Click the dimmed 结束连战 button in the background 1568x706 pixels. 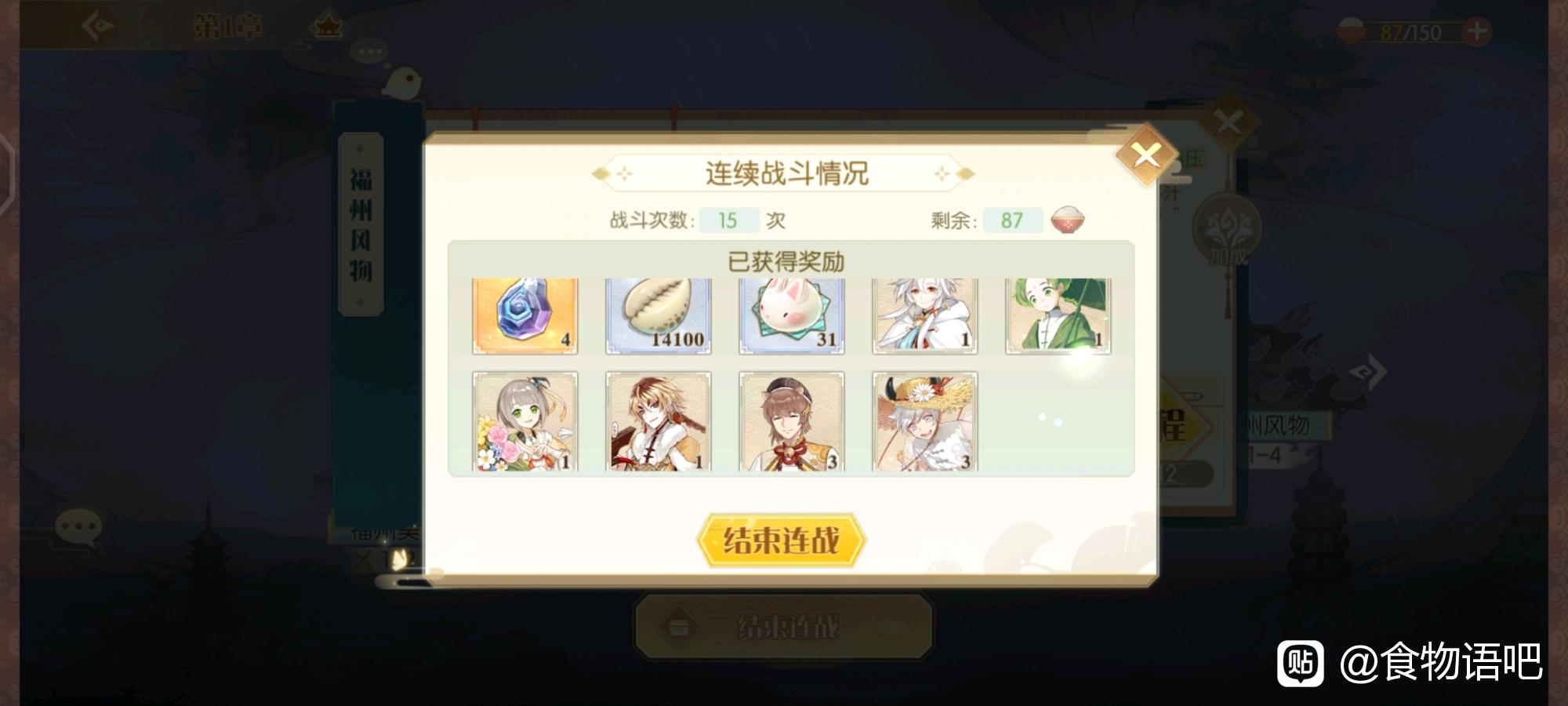[784, 627]
